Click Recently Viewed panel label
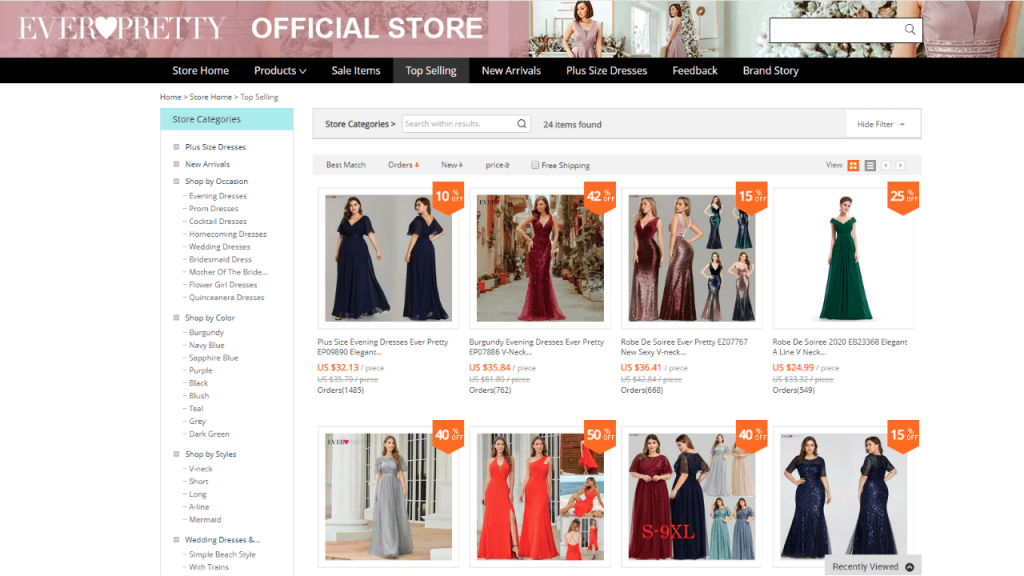This screenshot has width=1024, height=576. point(865,567)
